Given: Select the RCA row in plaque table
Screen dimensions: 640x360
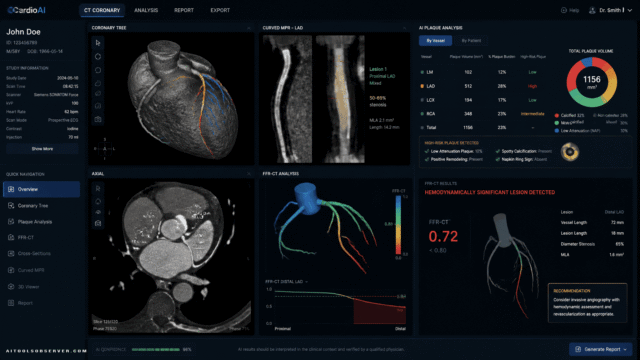Looking at the screenshot, I should click(x=483, y=114).
